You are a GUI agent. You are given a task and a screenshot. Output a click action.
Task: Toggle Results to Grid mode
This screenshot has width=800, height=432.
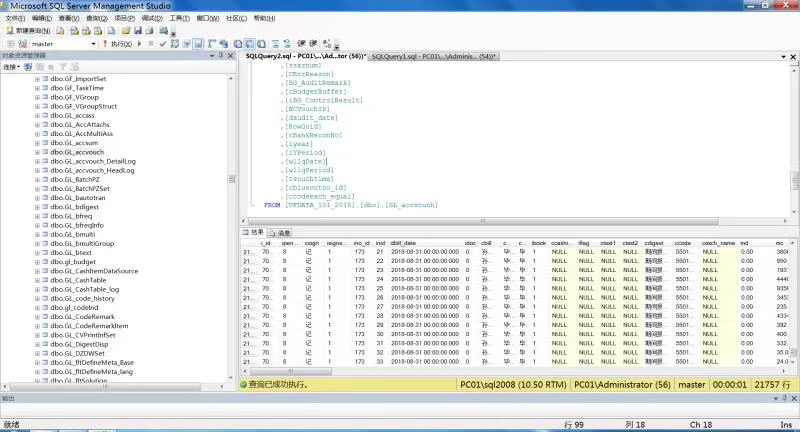[x=249, y=44]
